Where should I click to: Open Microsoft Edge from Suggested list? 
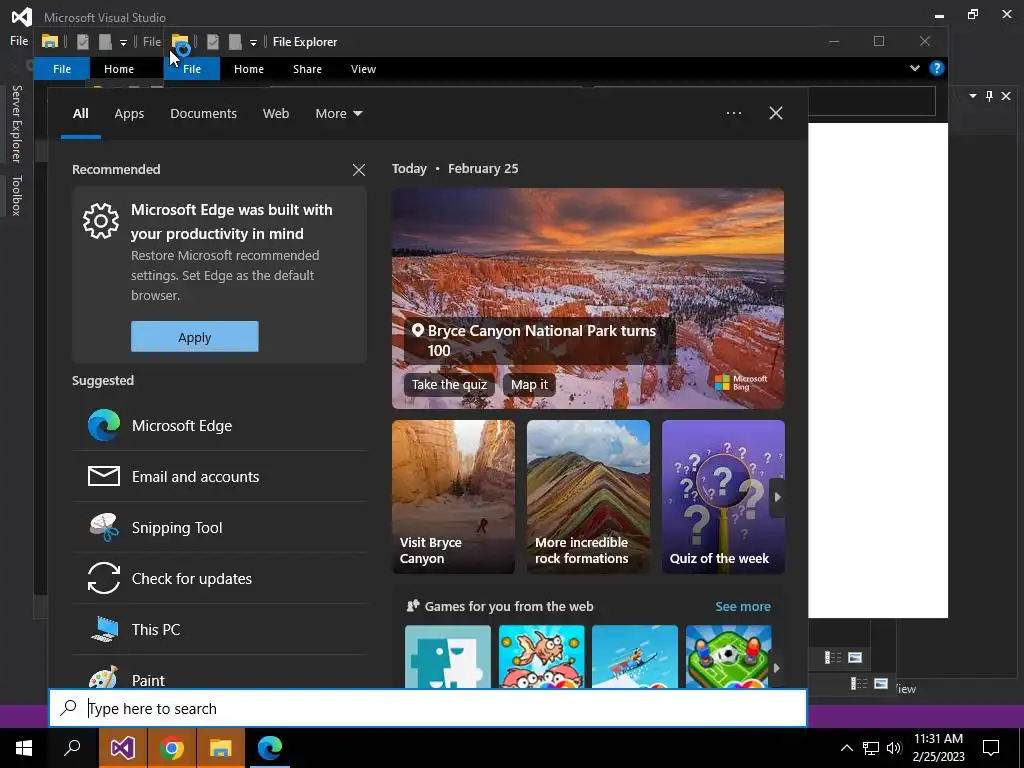(219, 426)
